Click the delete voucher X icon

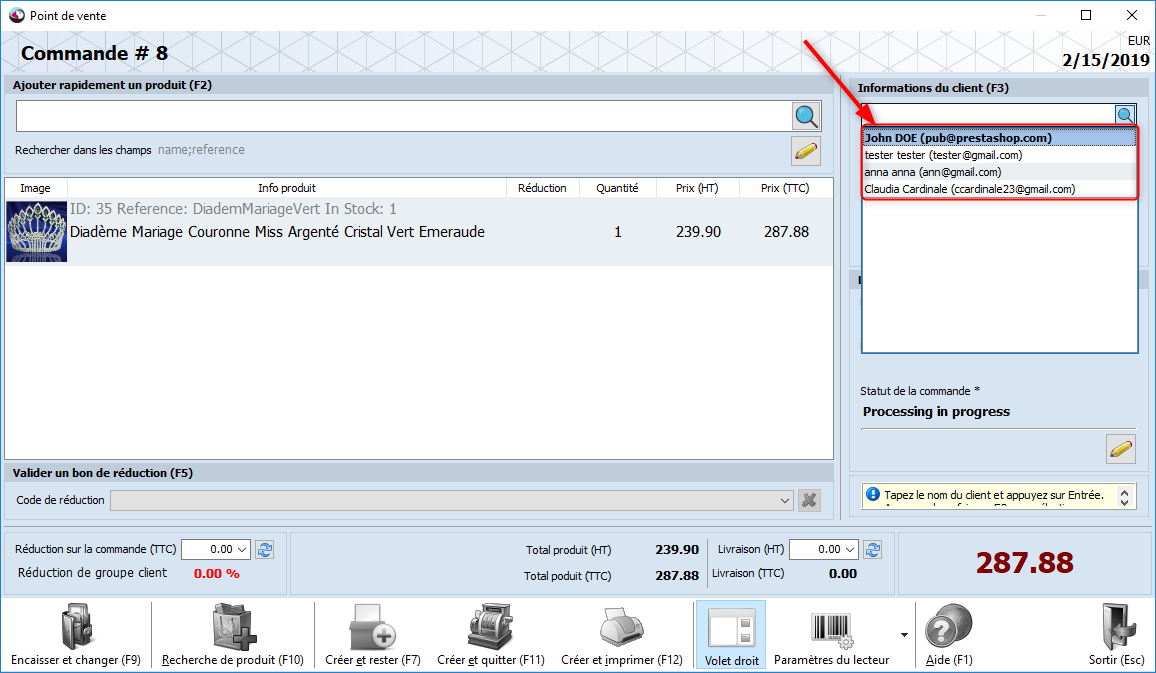tap(810, 500)
